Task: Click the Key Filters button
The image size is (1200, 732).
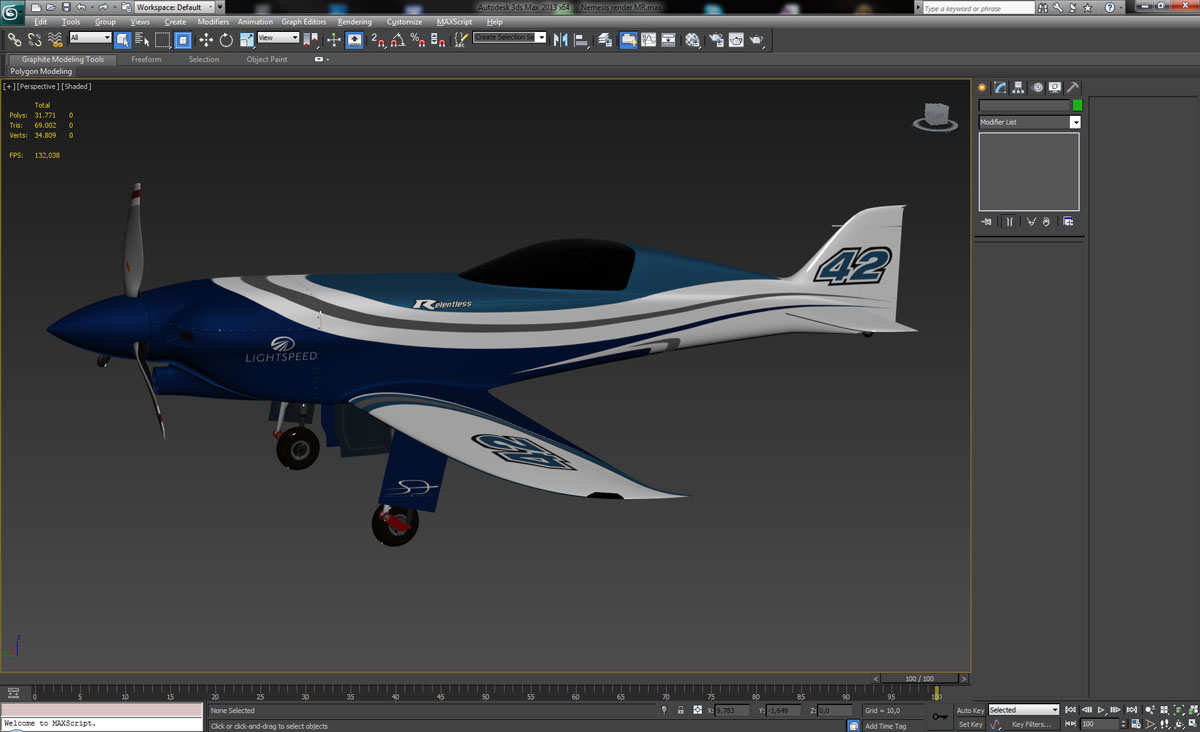Action: [x=1031, y=724]
